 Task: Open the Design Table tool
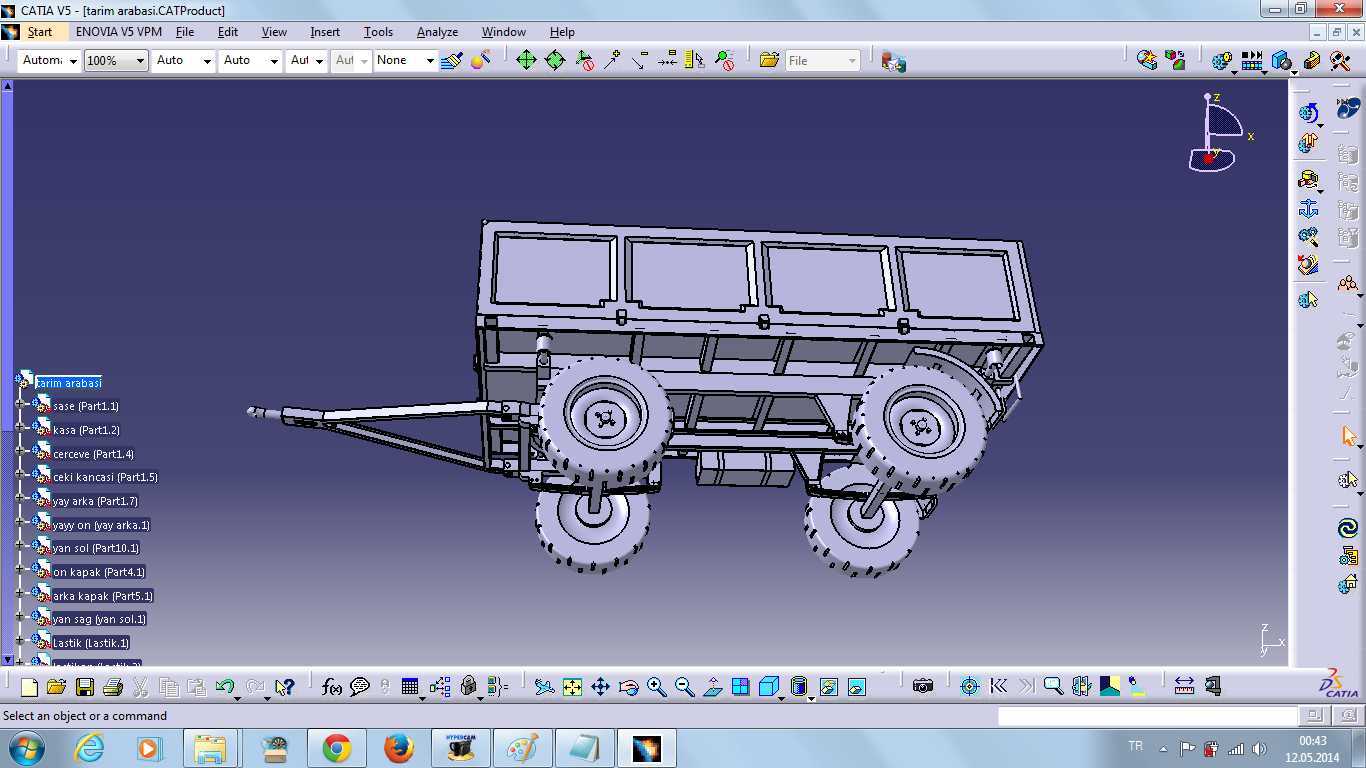click(x=410, y=687)
